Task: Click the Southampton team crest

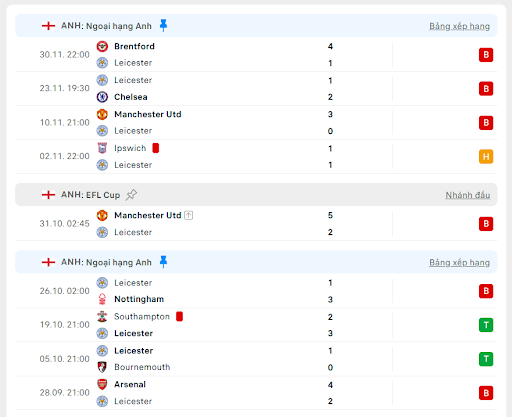Action: (102, 316)
